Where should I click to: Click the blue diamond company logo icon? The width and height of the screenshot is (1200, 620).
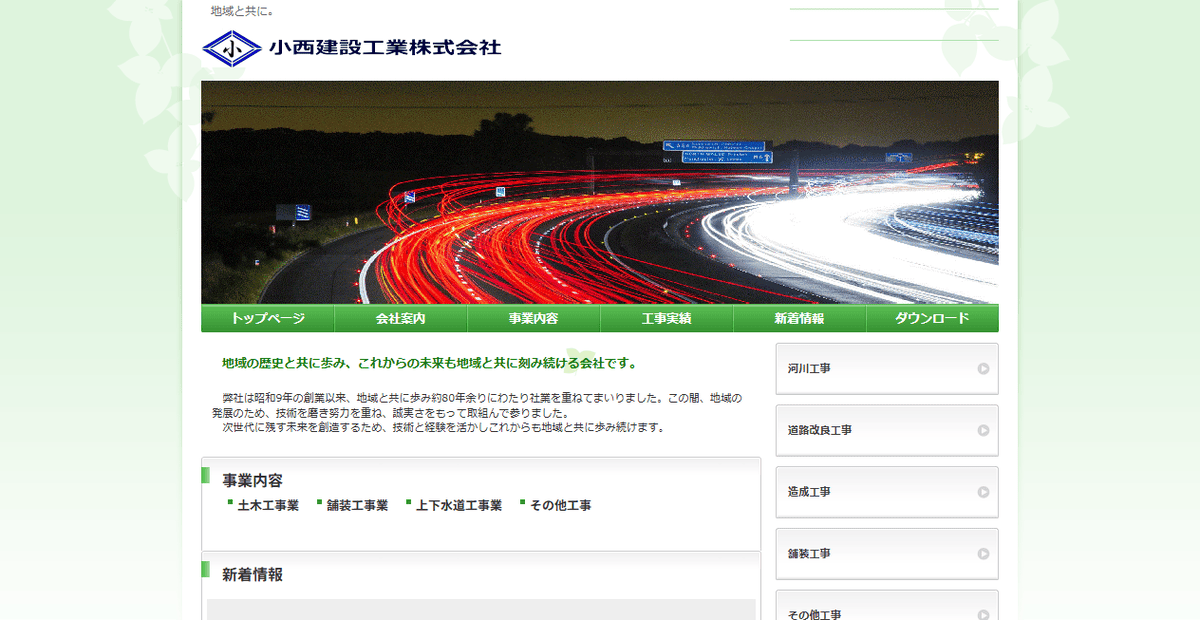231,47
